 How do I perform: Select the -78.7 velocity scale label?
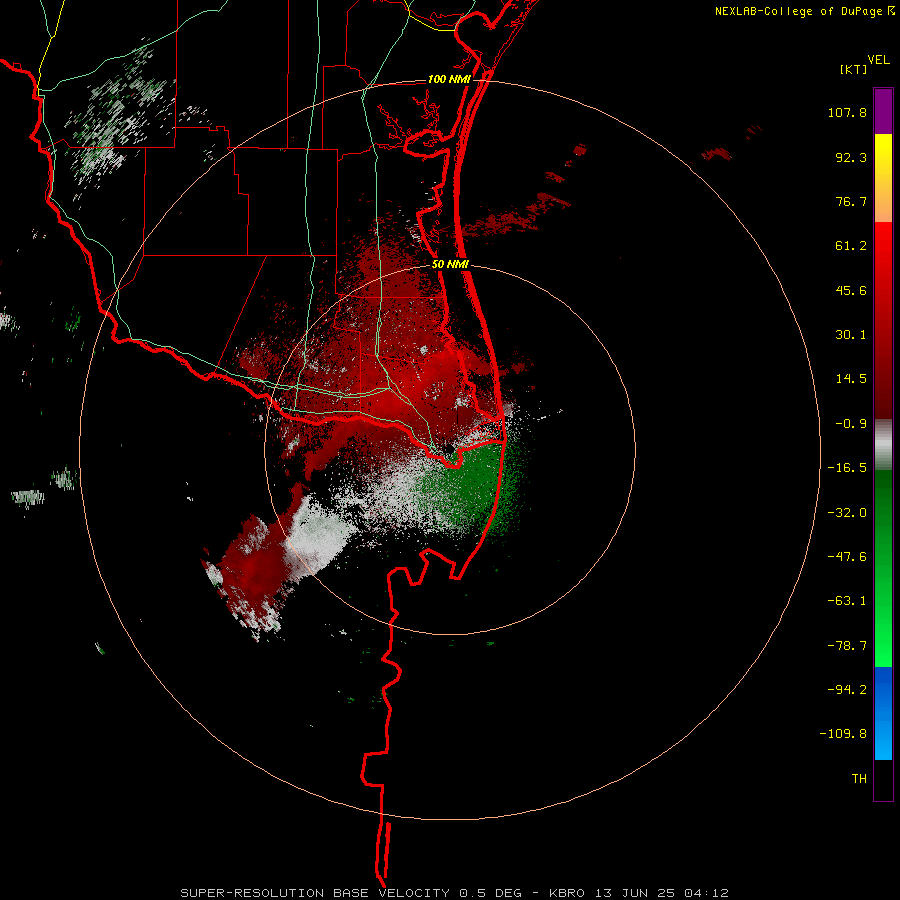847,646
